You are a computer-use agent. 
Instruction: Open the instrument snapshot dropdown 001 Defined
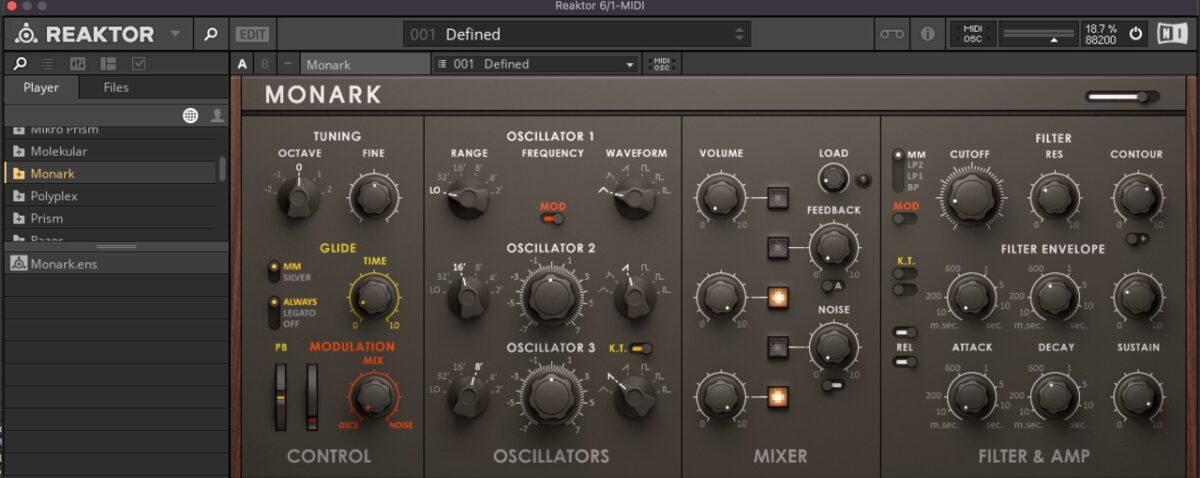click(536, 64)
